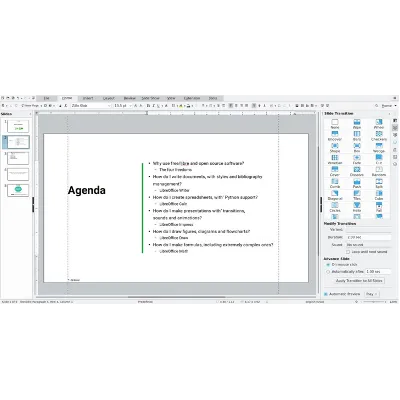Viewport: 400px width, 400px height.
Task: Select slide 4 thumbnail
Action: [18, 174]
